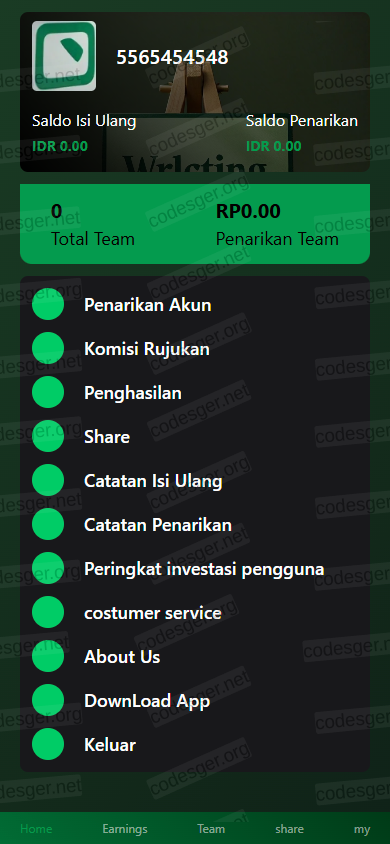Click the green icon beside Keluar

point(48,744)
